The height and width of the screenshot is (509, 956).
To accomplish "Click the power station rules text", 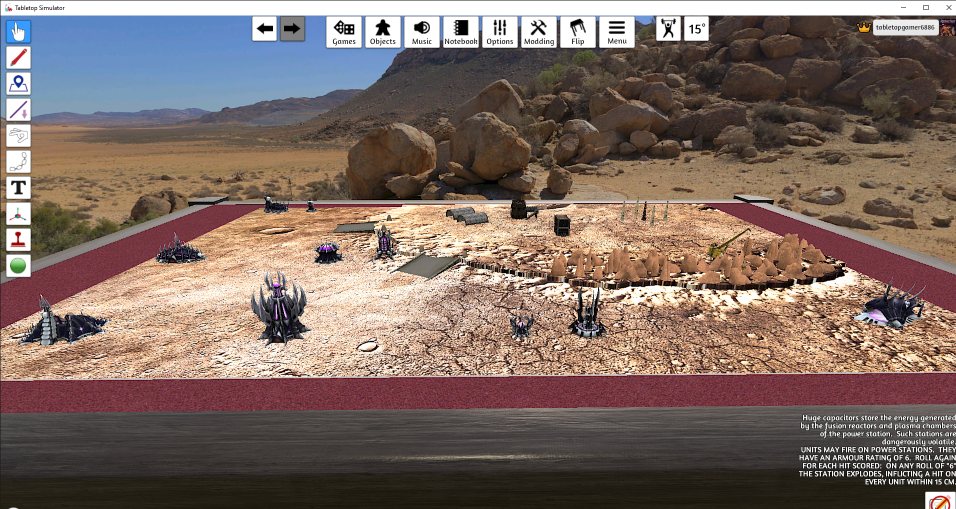I will click(x=877, y=450).
